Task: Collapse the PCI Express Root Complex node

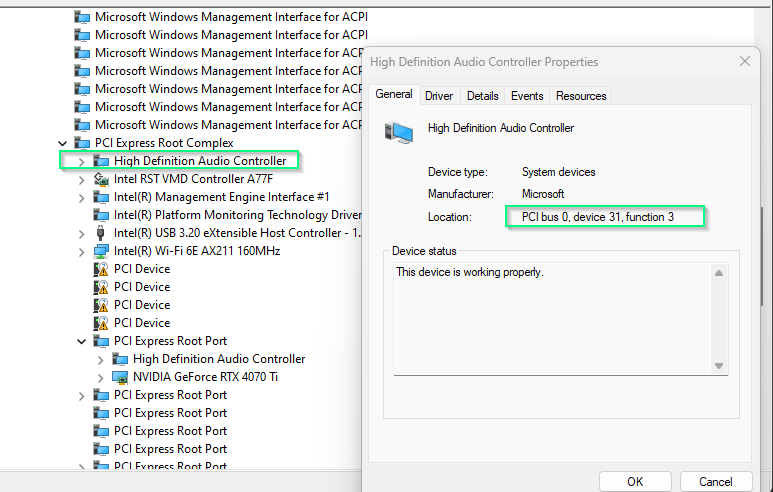Action: click(x=63, y=143)
